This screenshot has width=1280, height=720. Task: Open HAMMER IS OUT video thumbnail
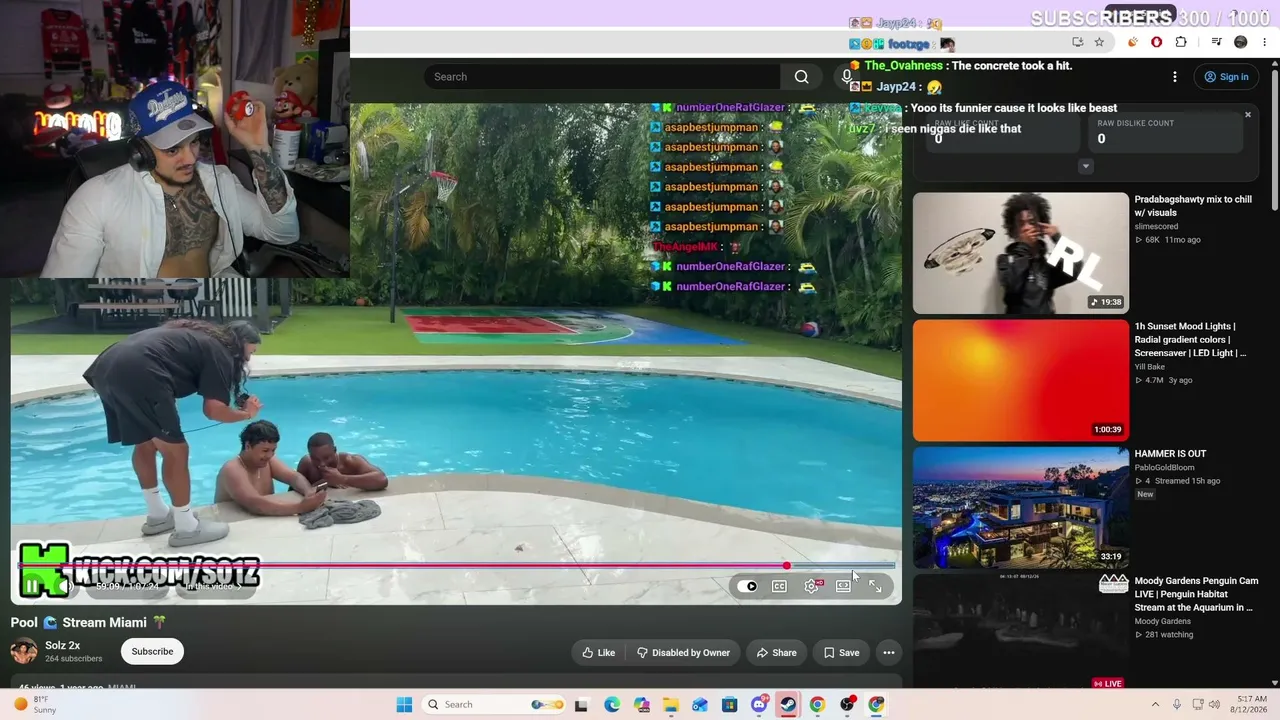click(x=1020, y=507)
